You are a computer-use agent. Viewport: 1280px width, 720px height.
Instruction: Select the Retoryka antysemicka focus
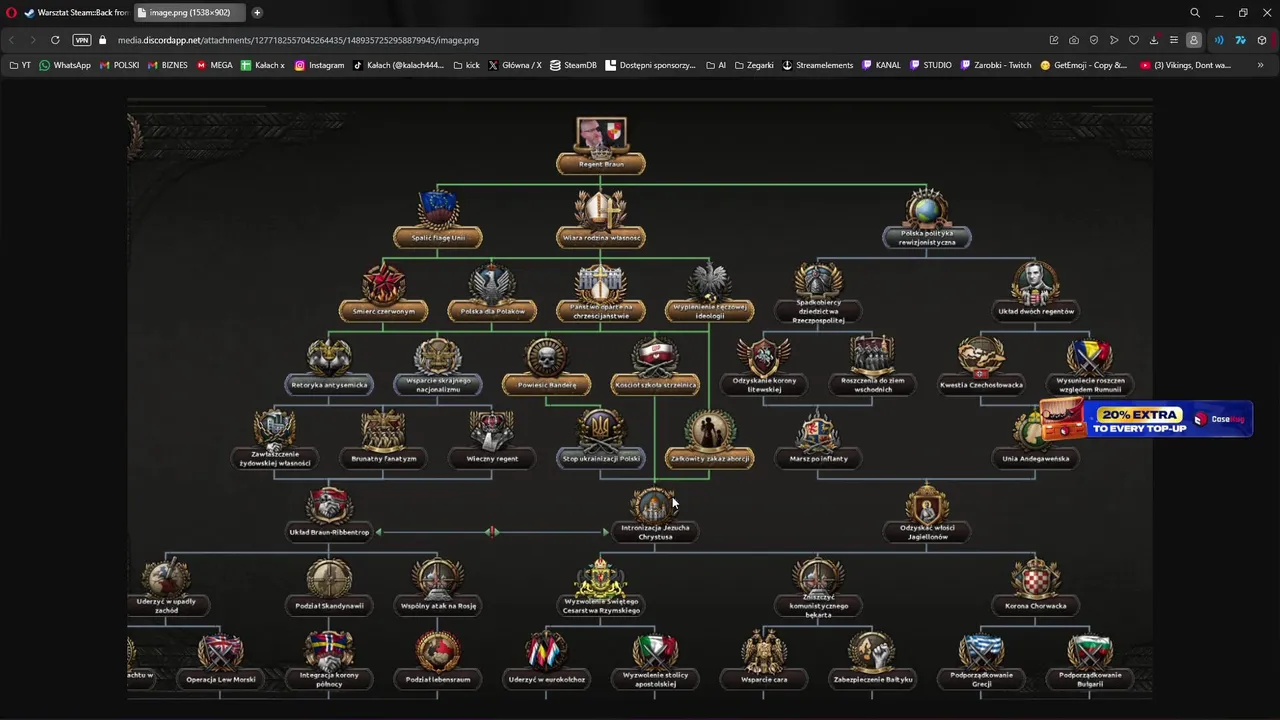[x=329, y=366]
